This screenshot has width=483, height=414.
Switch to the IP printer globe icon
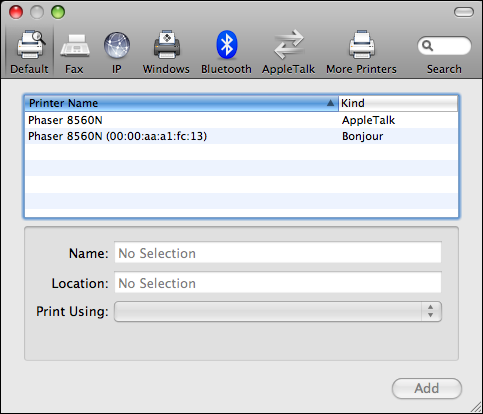point(117,45)
